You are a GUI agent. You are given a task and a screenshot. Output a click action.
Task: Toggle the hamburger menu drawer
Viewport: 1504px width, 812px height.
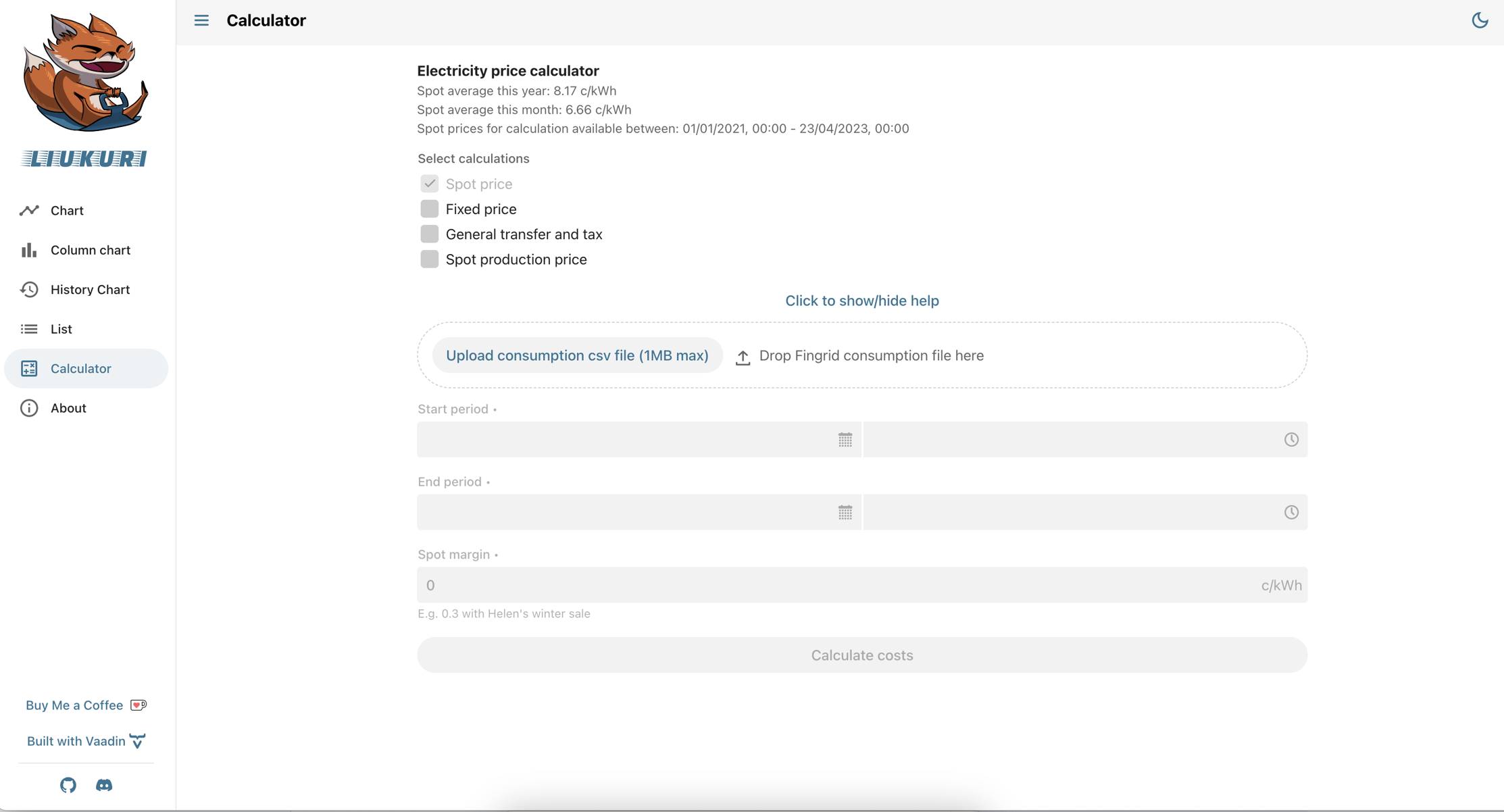click(x=201, y=20)
